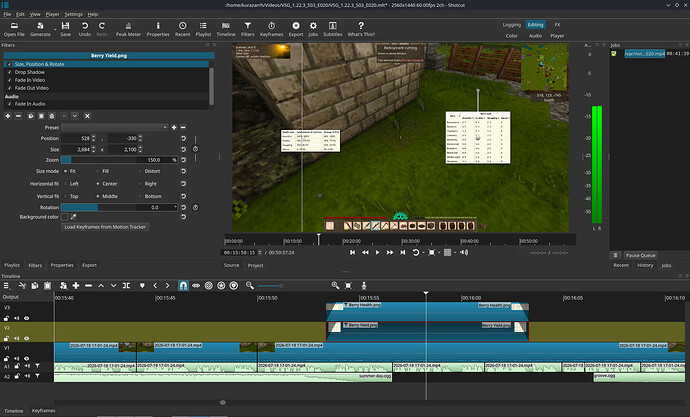Switch to the Color layout
The width and height of the screenshot is (690, 417).
click(511, 36)
